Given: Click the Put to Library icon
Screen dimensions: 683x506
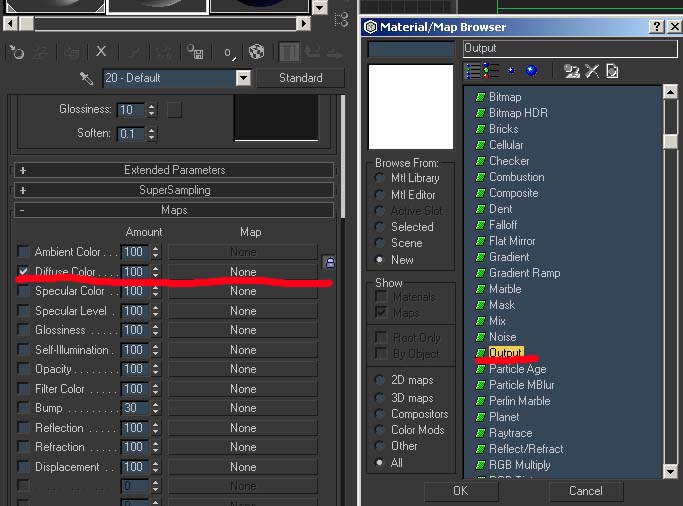Looking at the screenshot, I should click(x=195, y=52).
